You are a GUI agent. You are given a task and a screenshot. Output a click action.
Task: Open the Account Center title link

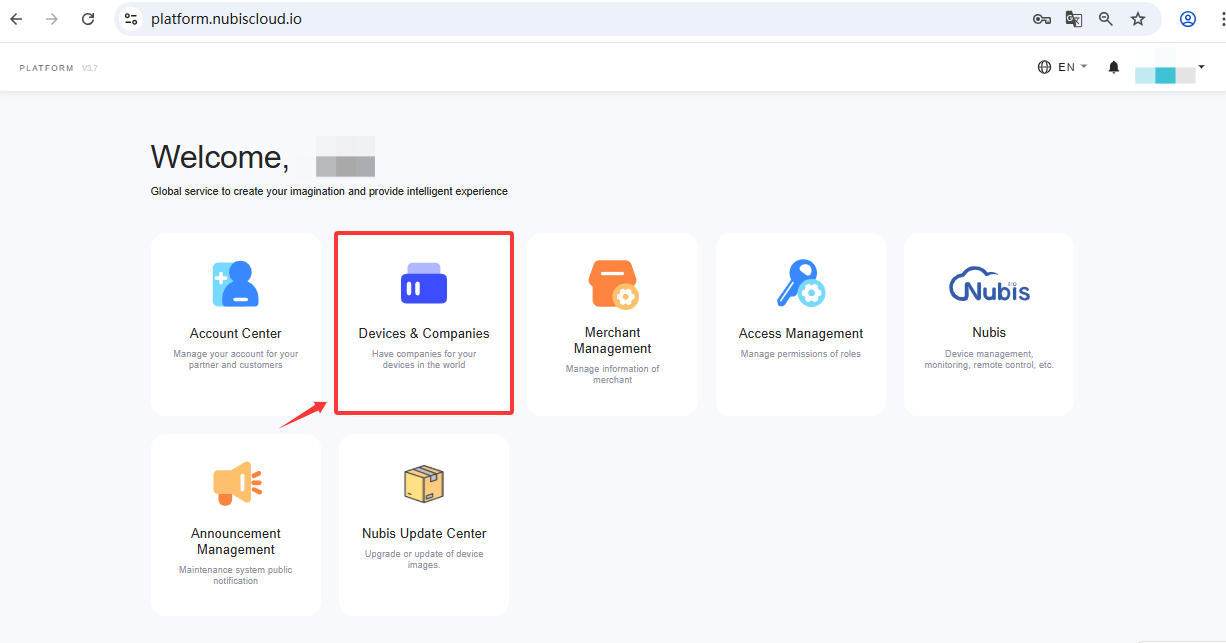point(236,333)
